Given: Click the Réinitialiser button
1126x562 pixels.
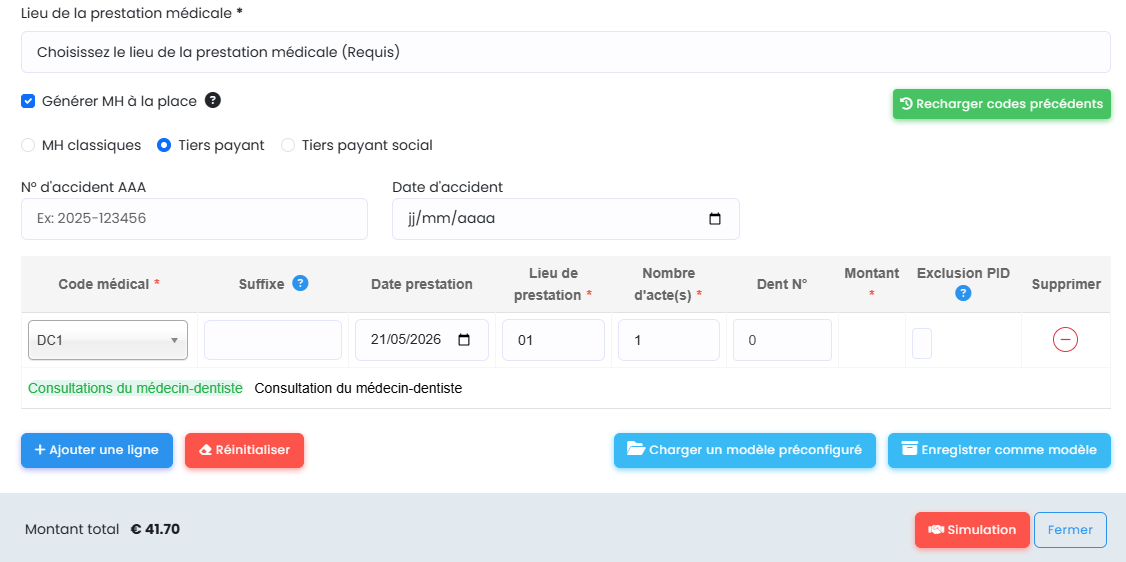Looking at the screenshot, I should click(244, 451).
